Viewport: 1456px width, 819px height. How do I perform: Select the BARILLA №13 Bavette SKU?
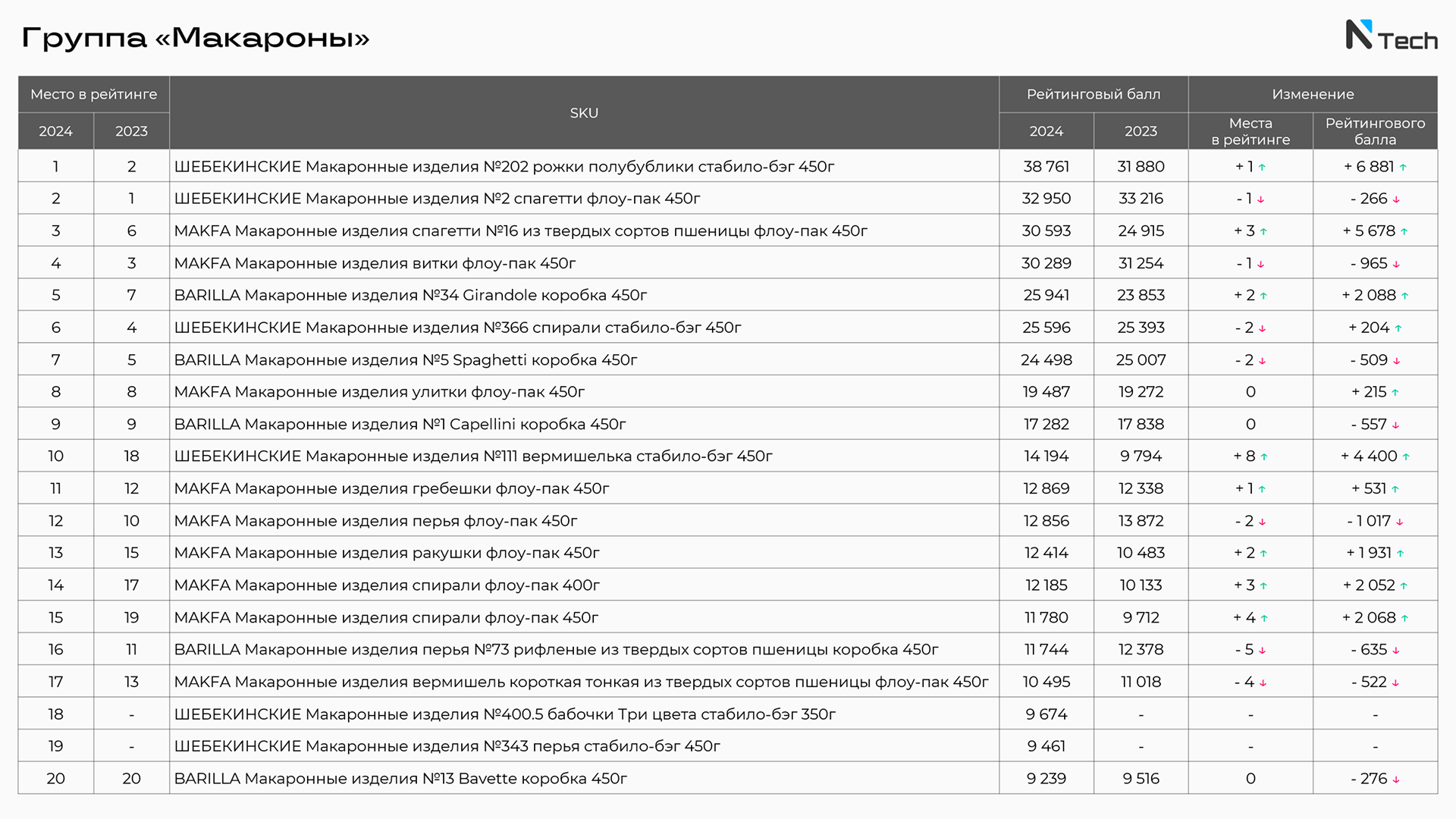coord(400,779)
